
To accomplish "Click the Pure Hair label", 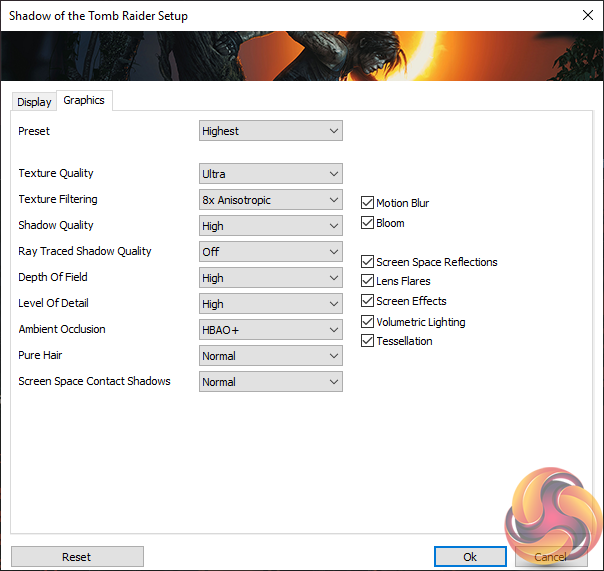I will point(40,355).
